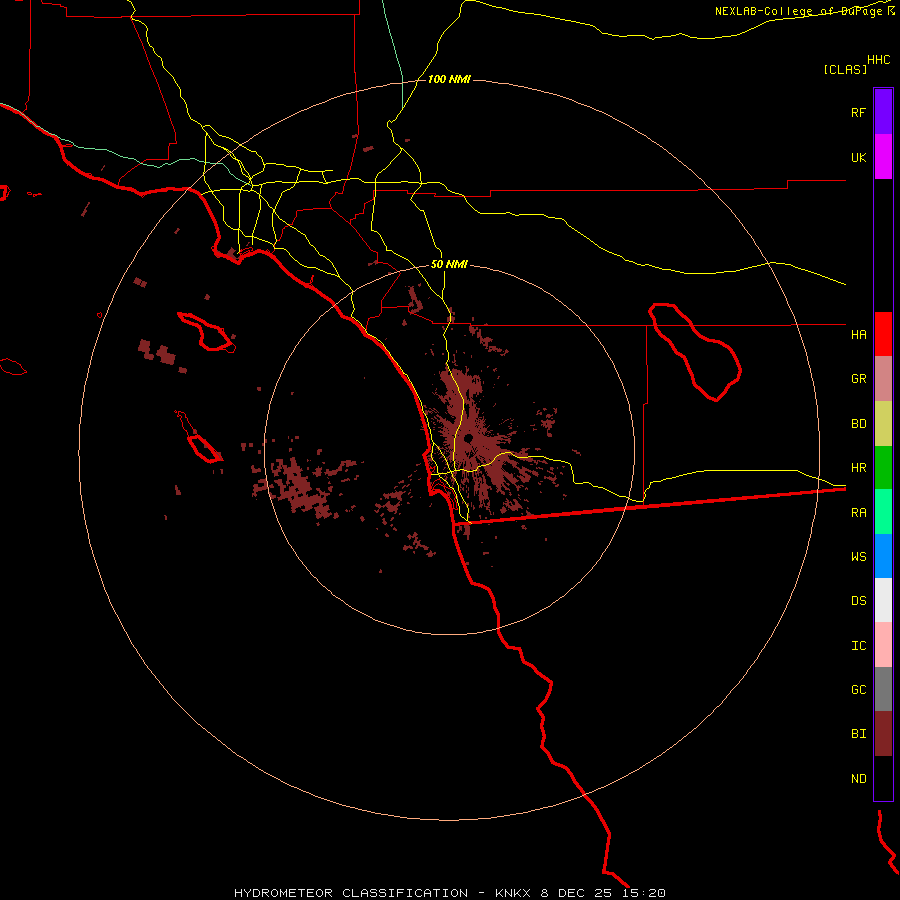Click the UK magenta legend swatch
Viewport: 900px width, 900px height.
[883, 157]
